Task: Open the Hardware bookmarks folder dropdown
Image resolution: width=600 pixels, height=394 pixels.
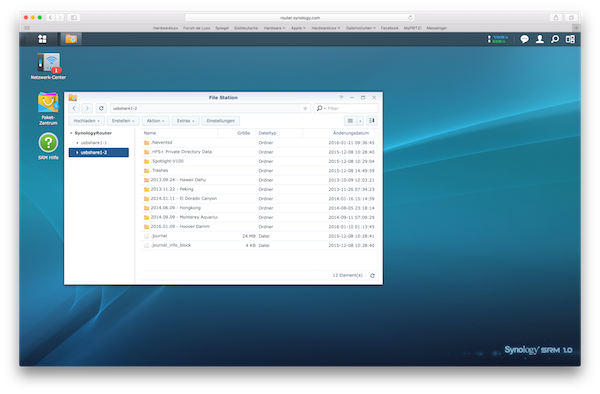Action: (x=274, y=28)
